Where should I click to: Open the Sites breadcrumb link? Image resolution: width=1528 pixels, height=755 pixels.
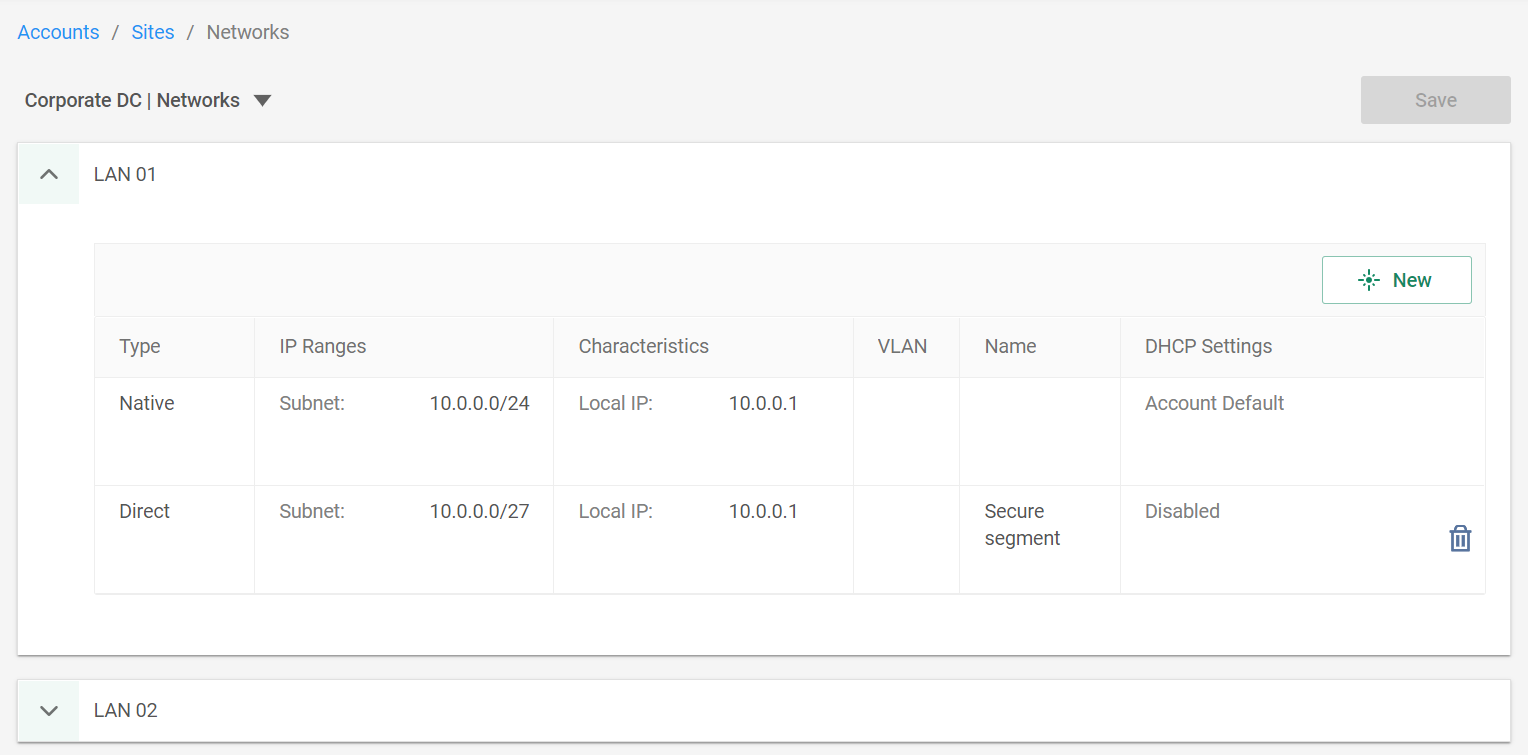point(153,32)
